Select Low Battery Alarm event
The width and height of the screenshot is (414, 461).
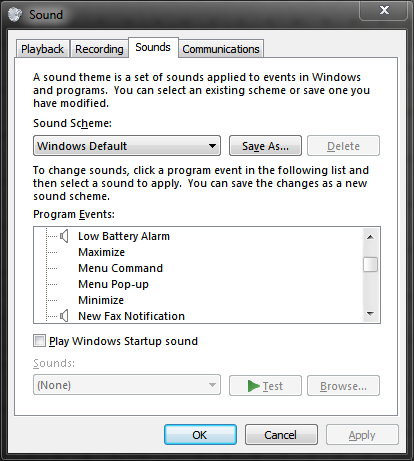point(124,236)
